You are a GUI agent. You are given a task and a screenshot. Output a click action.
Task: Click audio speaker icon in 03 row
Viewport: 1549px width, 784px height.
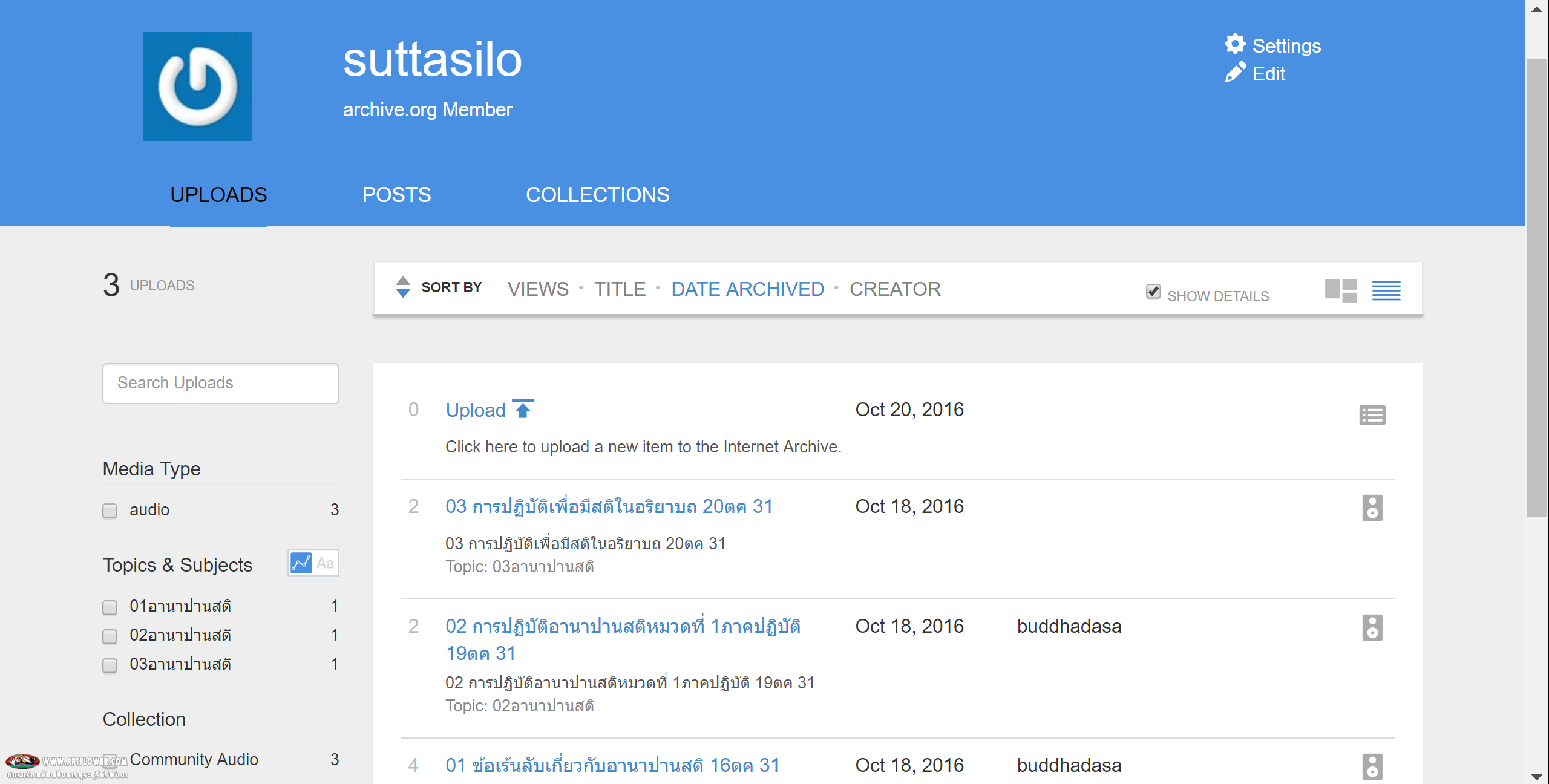tap(1372, 508)
